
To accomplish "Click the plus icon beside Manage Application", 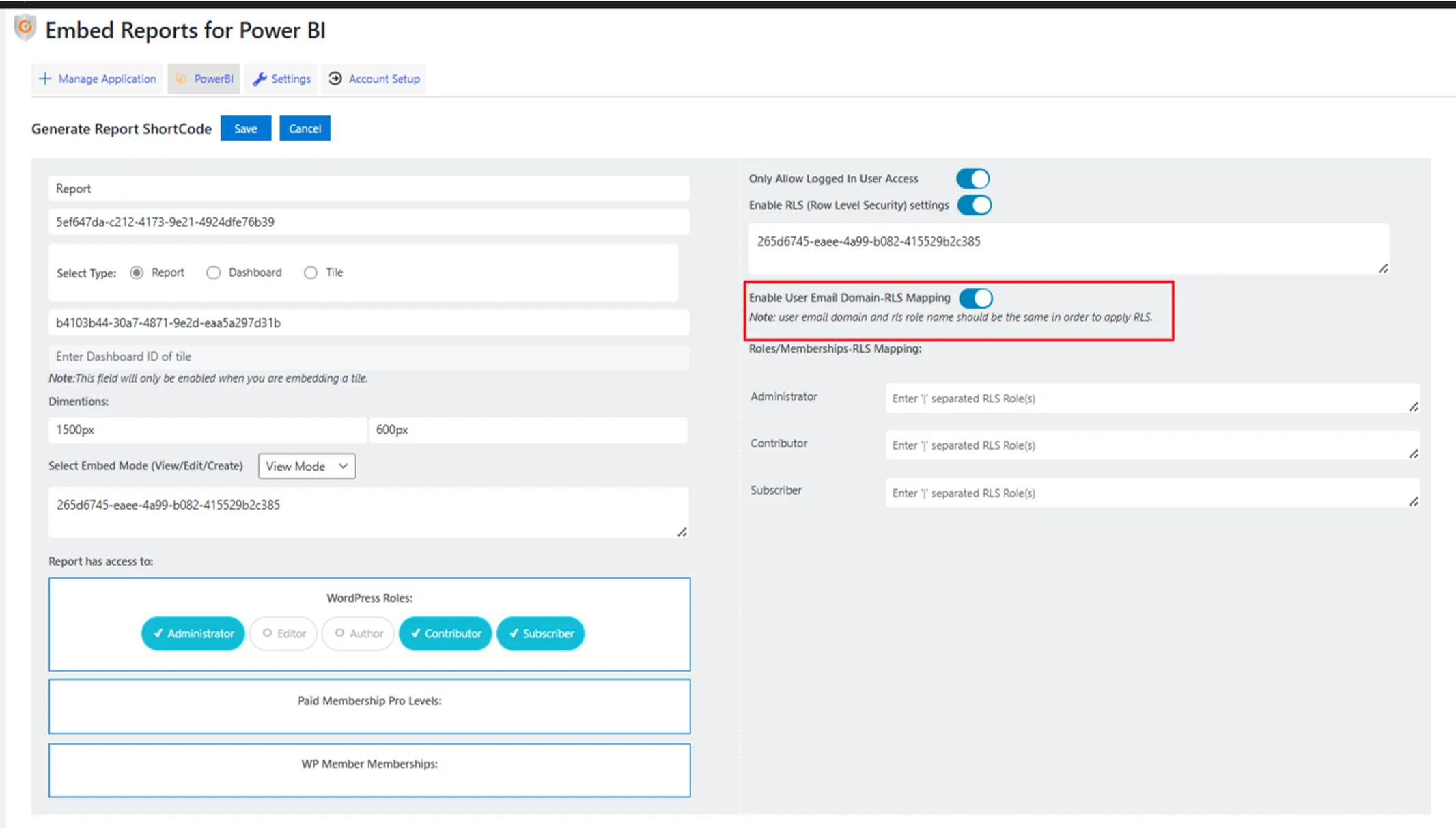I will [x=45, y=79].
